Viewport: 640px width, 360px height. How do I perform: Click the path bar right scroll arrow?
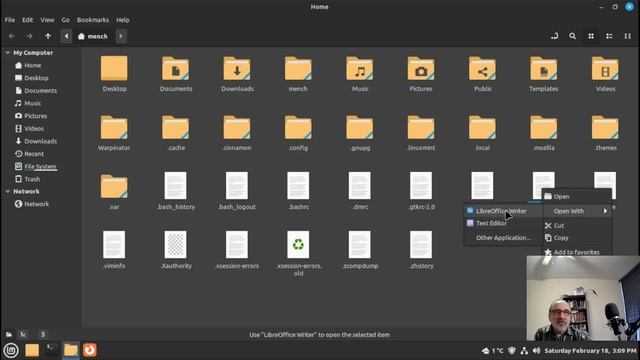[x=121, y=36]
